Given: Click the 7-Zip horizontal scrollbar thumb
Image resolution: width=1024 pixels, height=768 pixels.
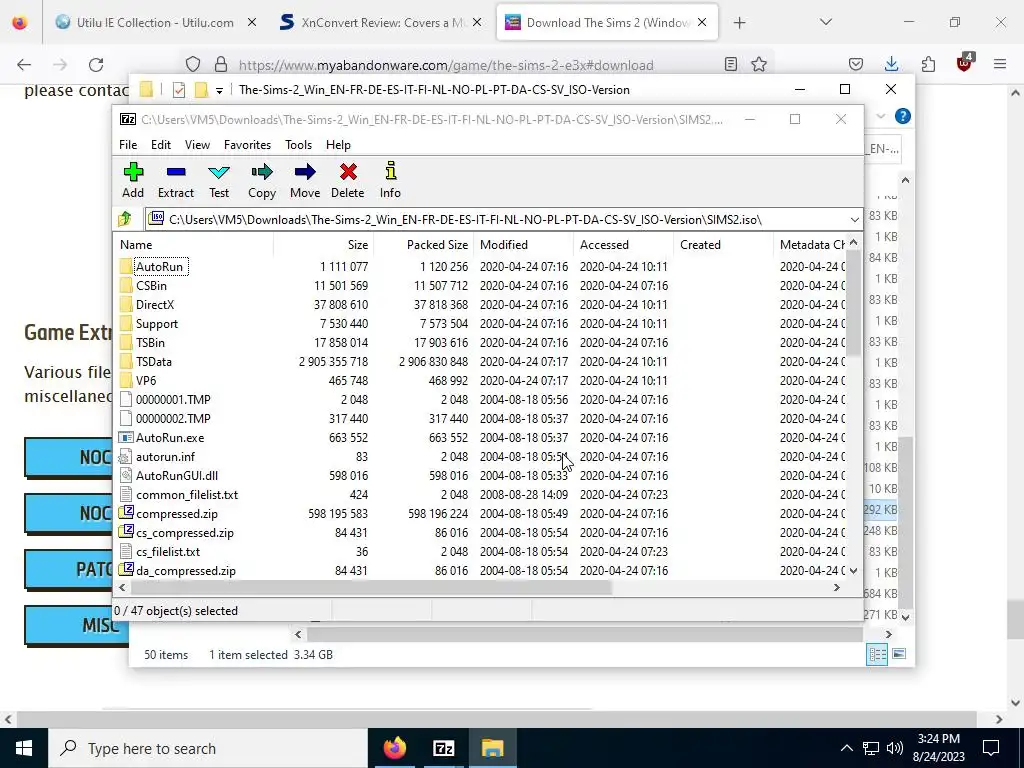Looking at the screenshot, I should (371, 587).
